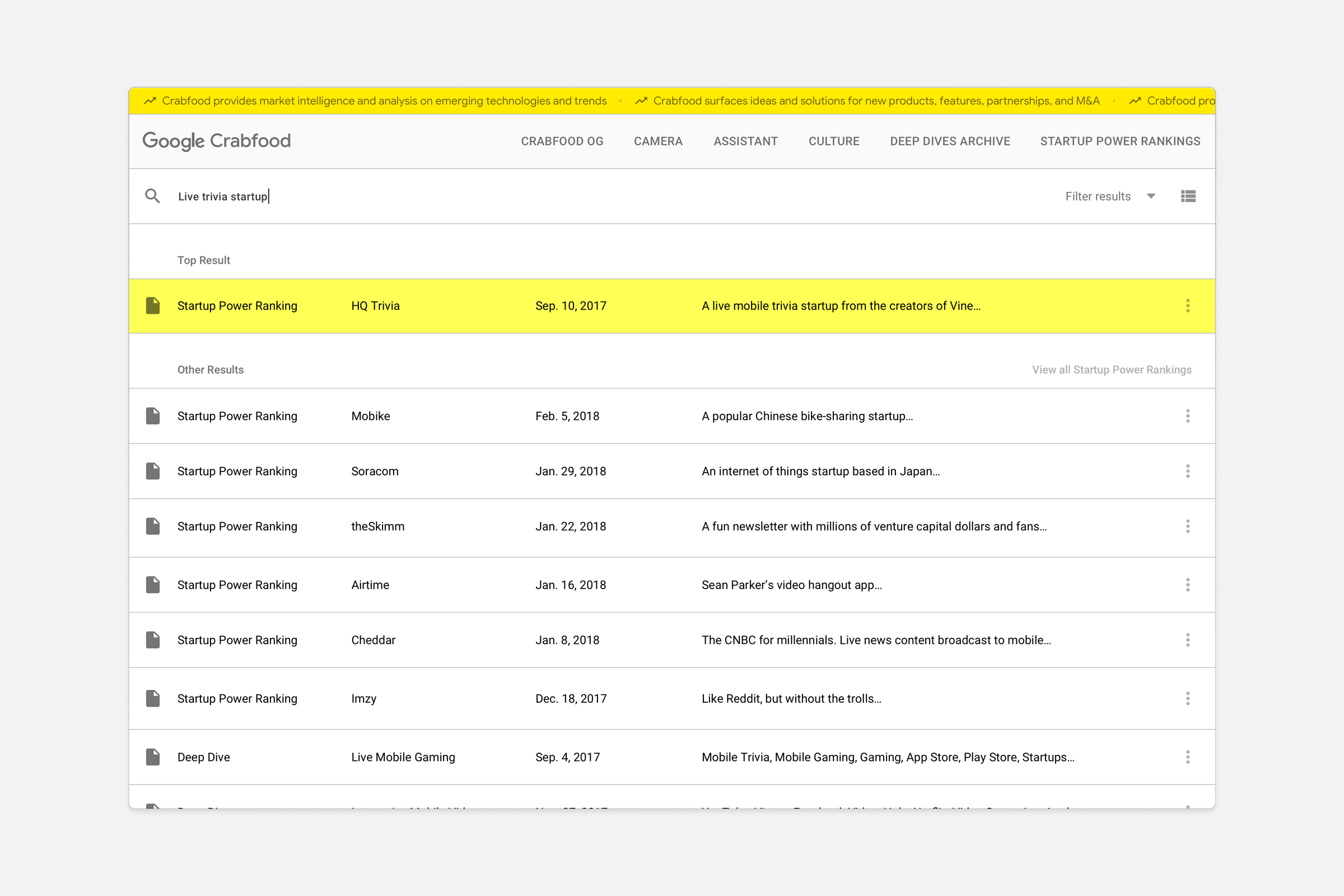Open three-dot menu for Cheddar row

coord(1187,640)
